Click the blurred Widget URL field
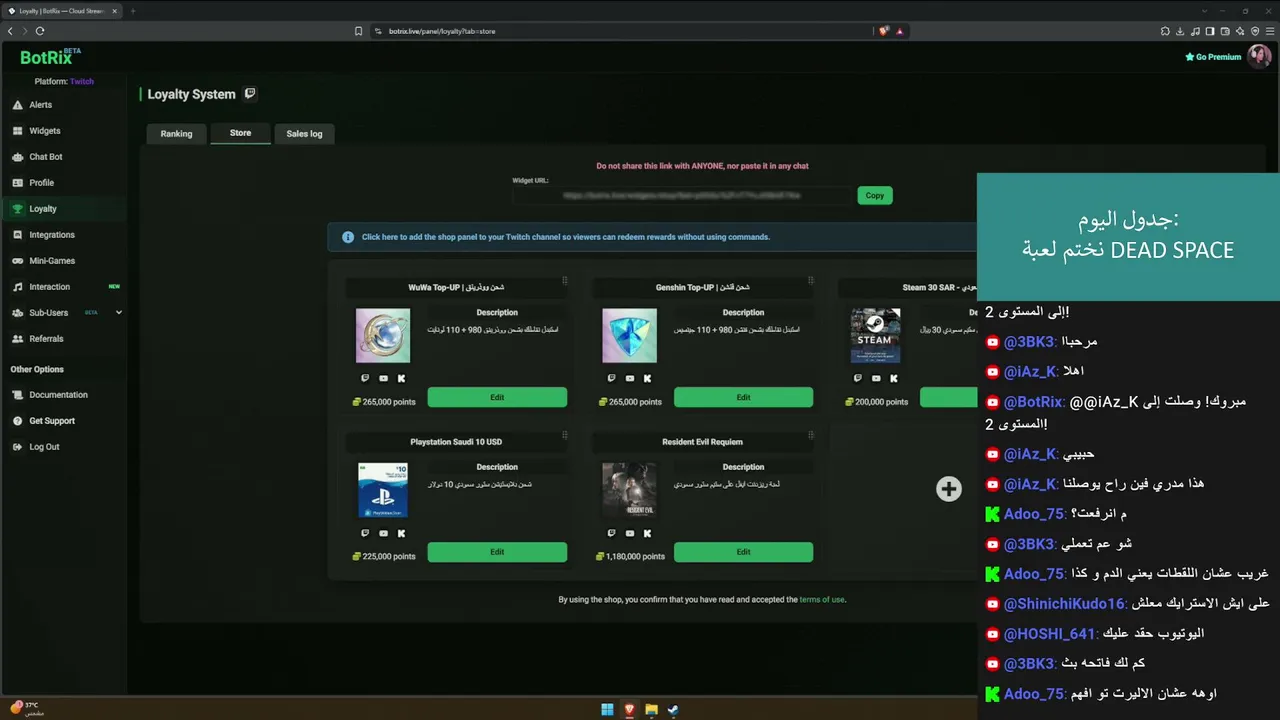This screenshot has width=1280, height=720. click(683, 196)
